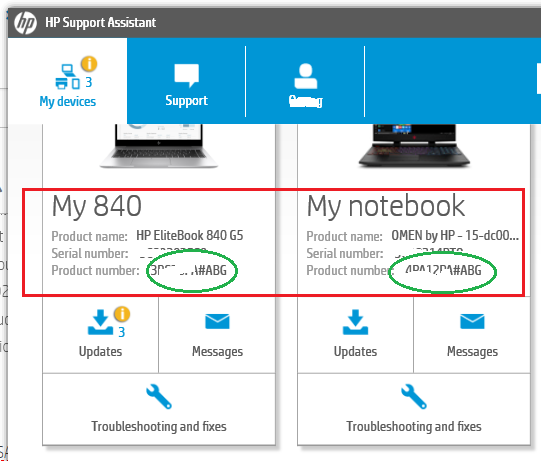Open Updates for My notebook
Viewport: 541px width, 461px height.
click(355, 334)
